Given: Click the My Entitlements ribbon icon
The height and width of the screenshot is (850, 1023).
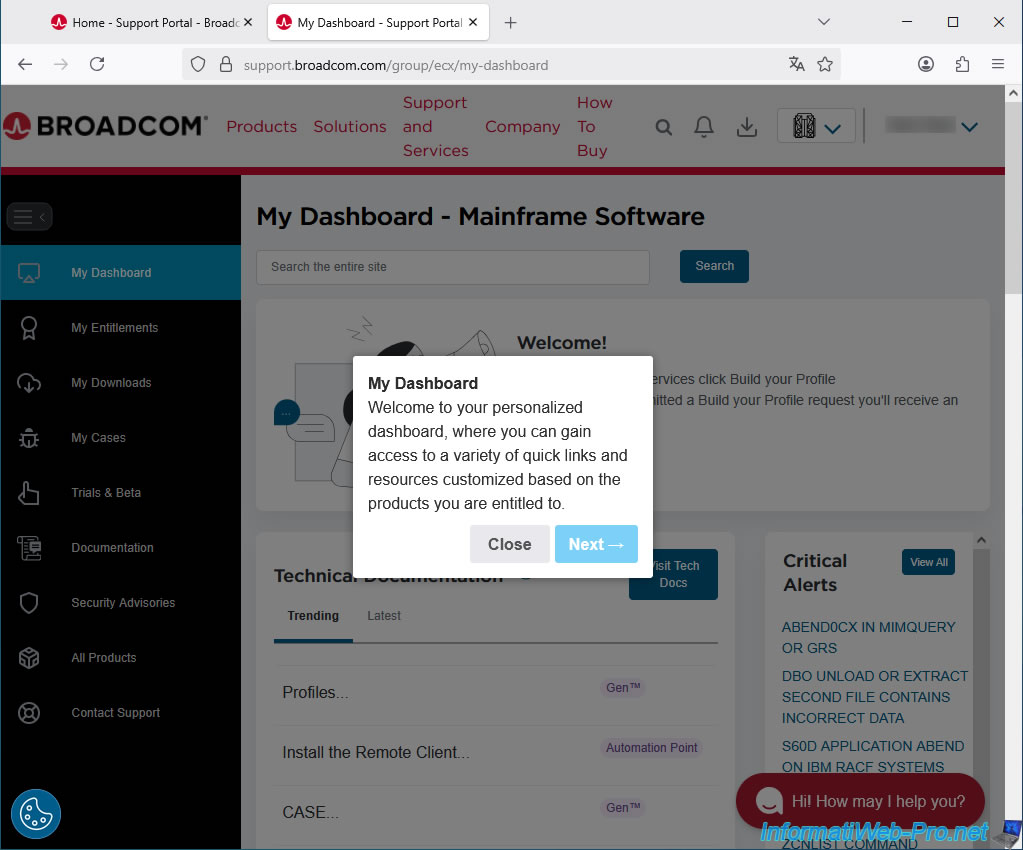Looking at the screenshot, I should click(x=29, y=328).
